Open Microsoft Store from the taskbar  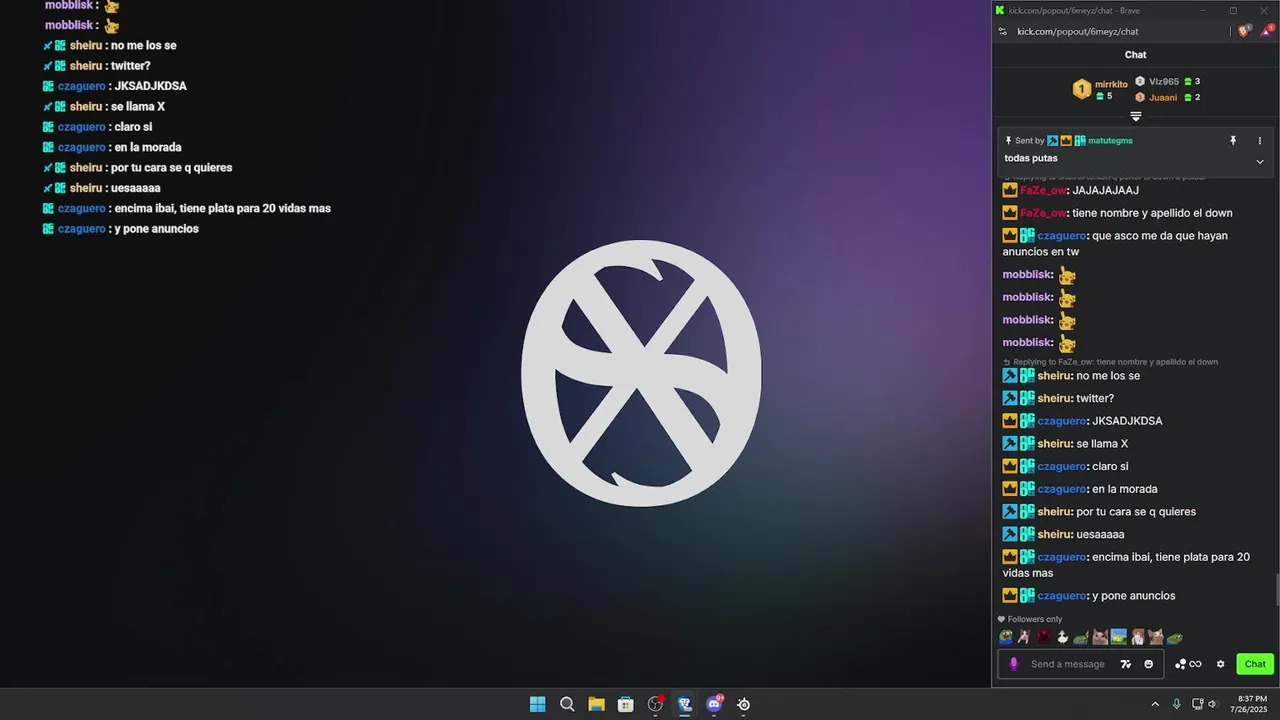pos(626,704)
